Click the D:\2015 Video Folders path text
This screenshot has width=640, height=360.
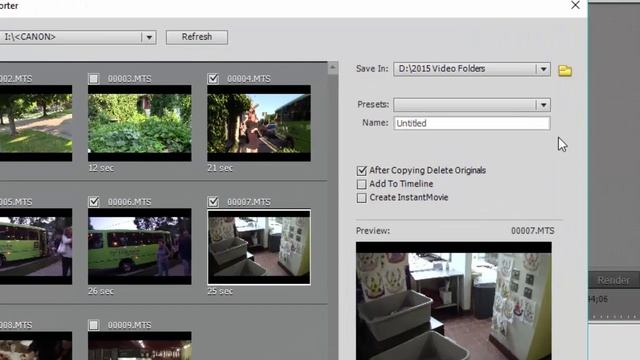tap(442, 69)
